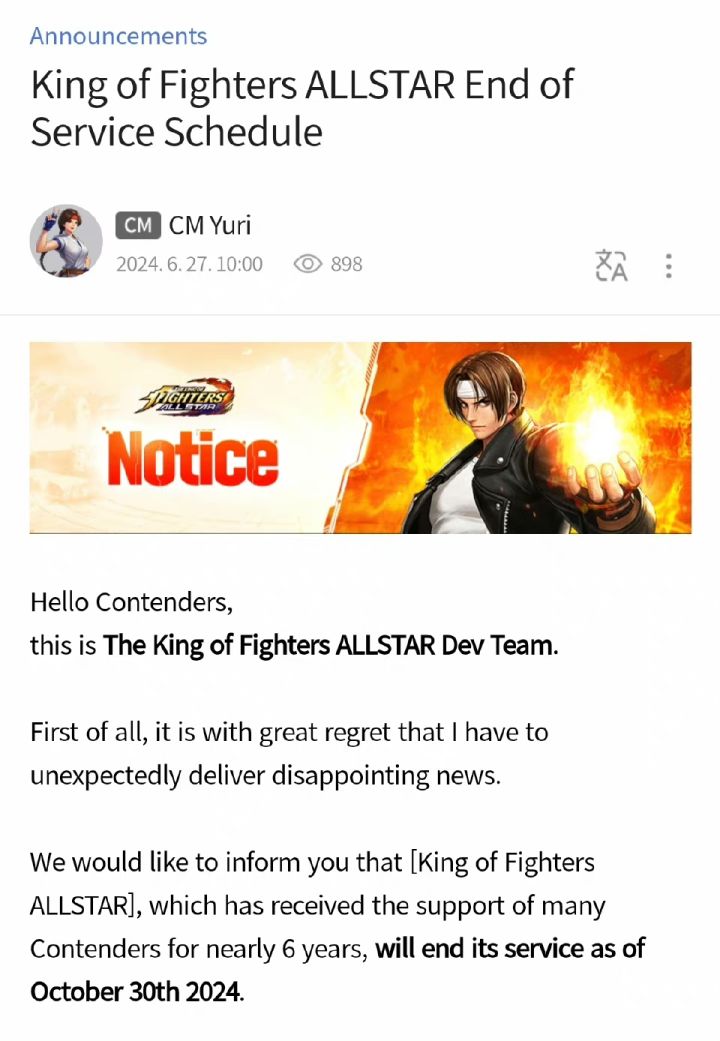Screen dimensions: 720x1041
Task: Tap the 898 views number
Action: pos(347,264)
